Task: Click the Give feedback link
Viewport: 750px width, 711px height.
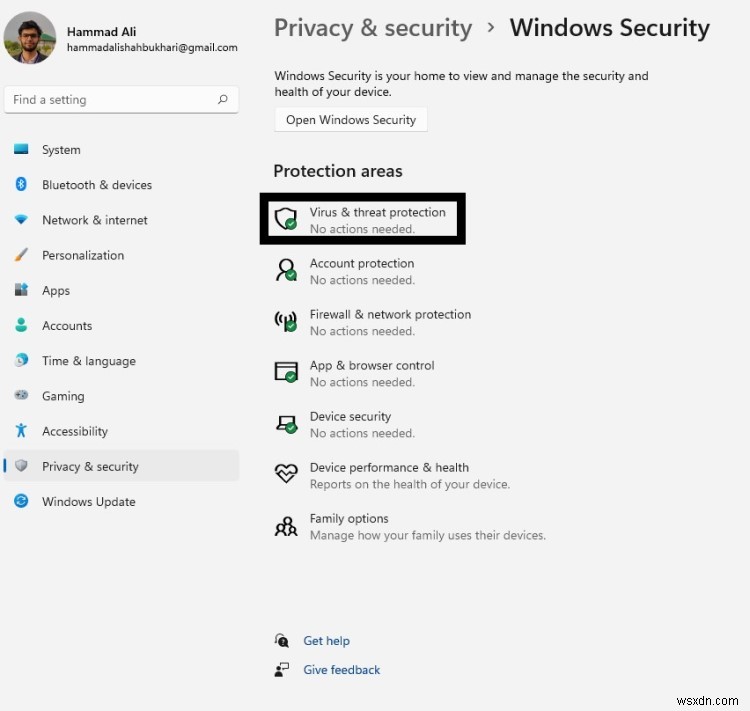Action: pyautogui.click(x=342, y=669)
